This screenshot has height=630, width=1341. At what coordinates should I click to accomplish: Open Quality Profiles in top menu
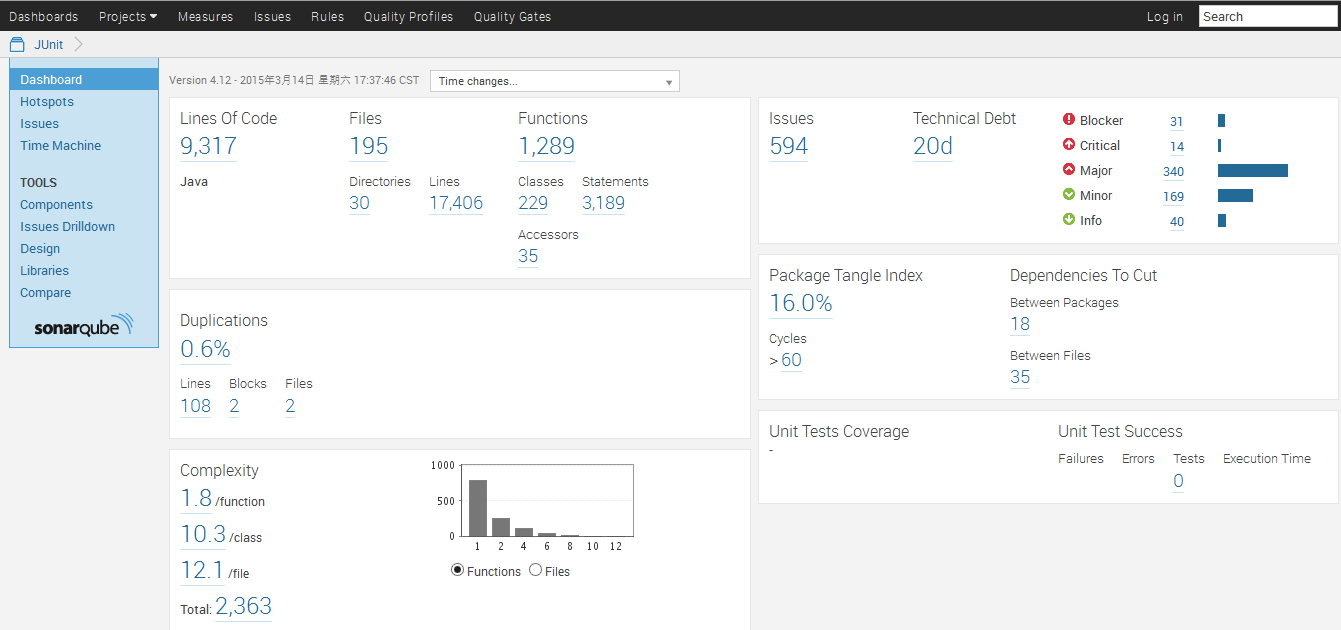click(x=408, y=16)
